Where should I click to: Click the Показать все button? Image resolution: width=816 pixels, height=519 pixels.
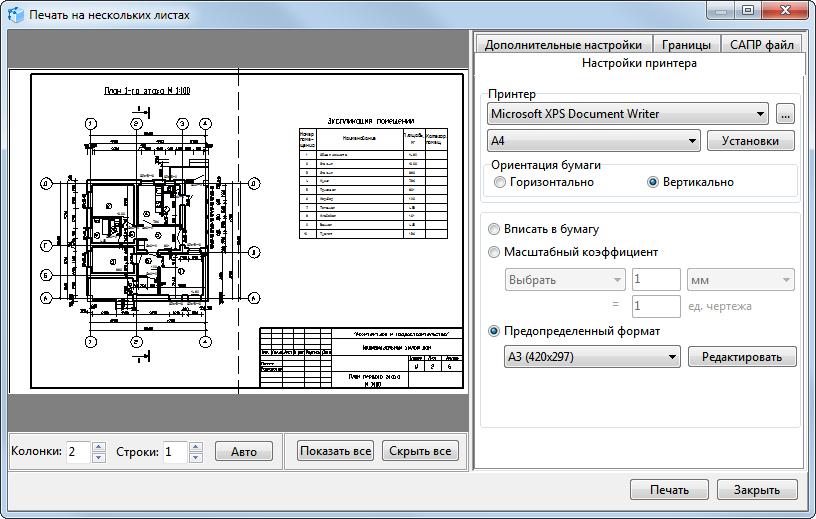click(336, 452)
